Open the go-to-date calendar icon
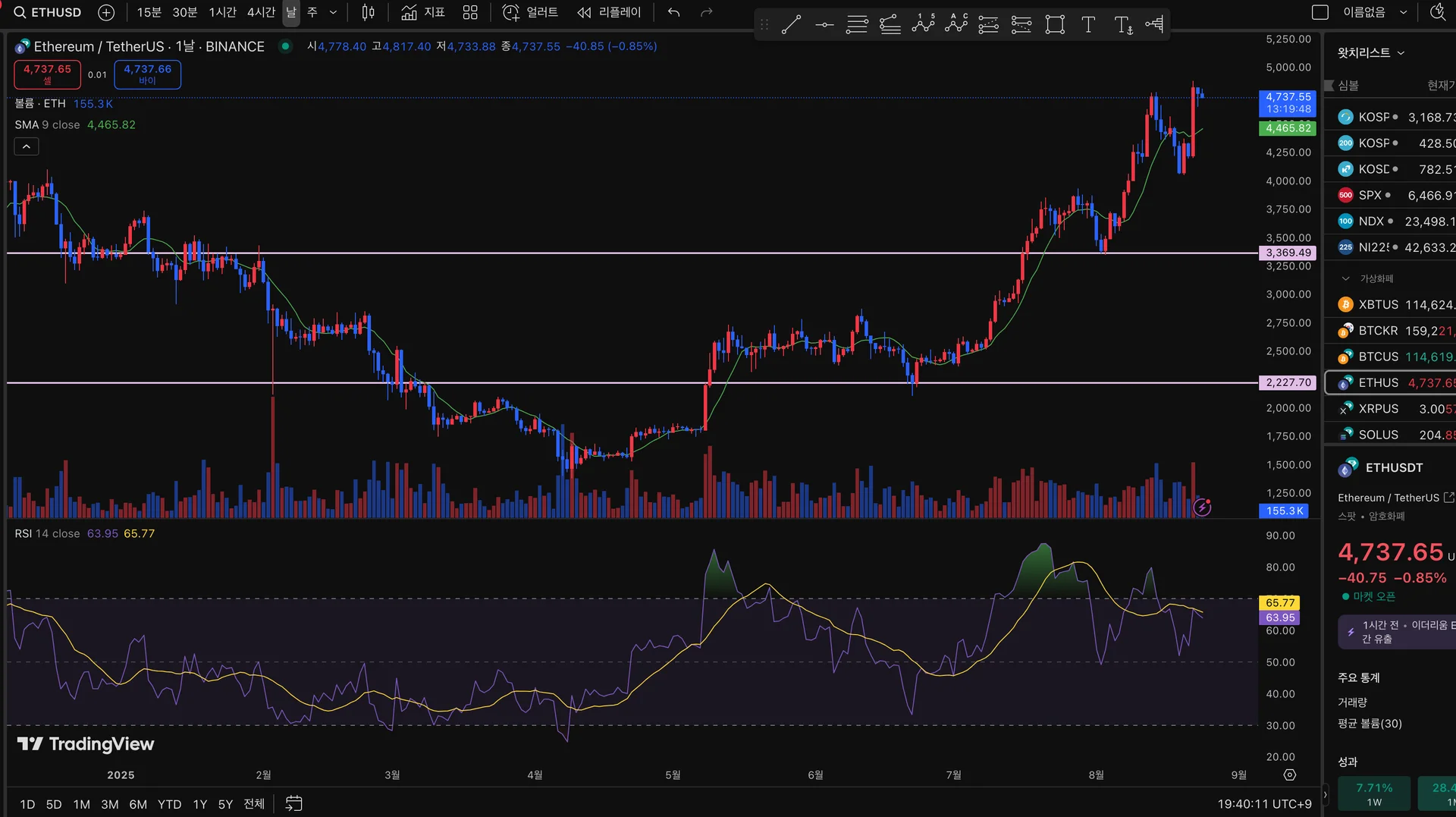 tap(293, 803)
